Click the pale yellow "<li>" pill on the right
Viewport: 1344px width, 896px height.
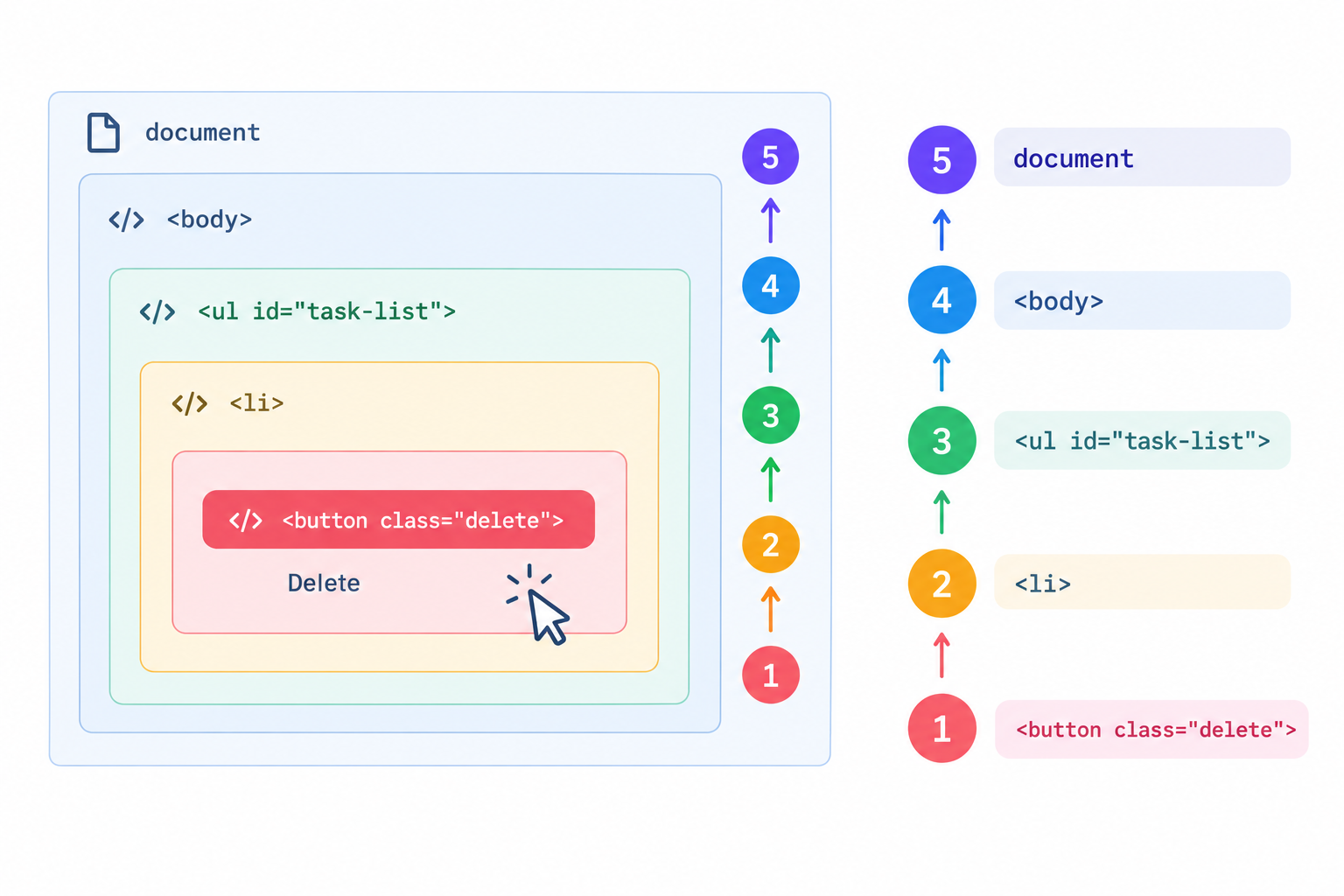[1142, 582]
